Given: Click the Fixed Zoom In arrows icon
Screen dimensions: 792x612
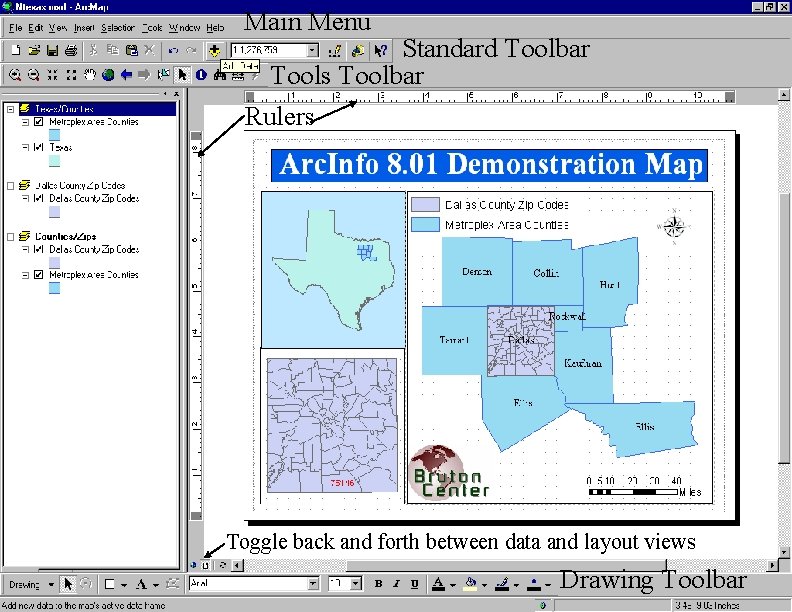Looking at the screenshot, I should 52,75.
